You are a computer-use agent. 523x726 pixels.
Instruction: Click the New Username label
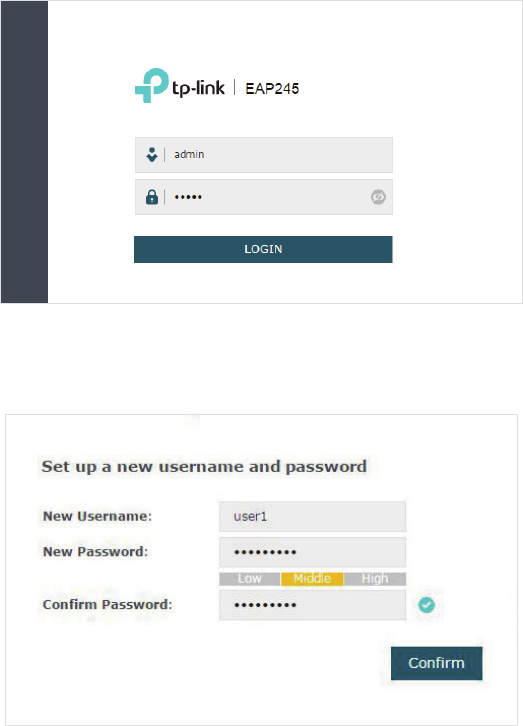pos(97,516)
